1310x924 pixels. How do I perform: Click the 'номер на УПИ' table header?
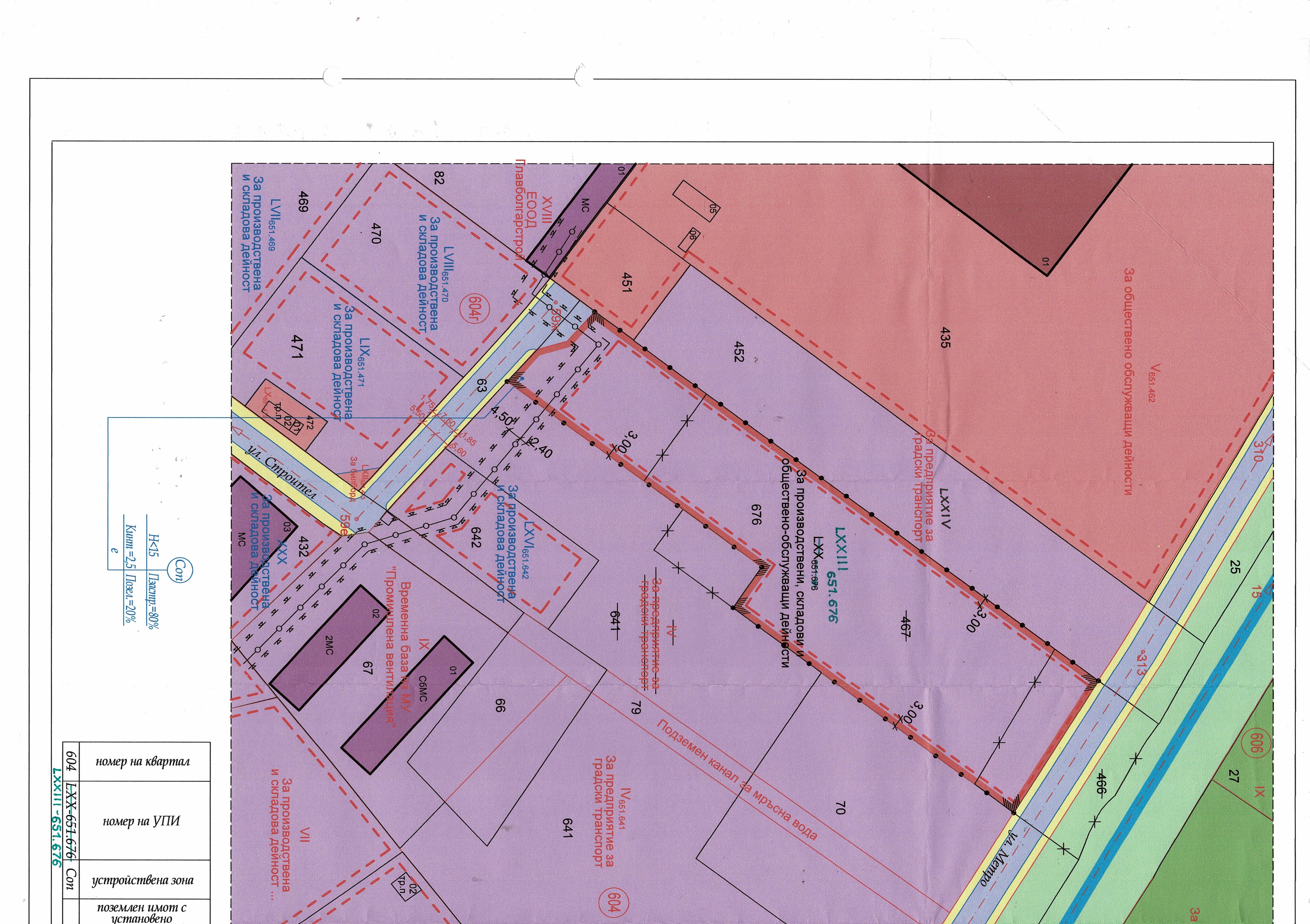[x=141, y=821]
